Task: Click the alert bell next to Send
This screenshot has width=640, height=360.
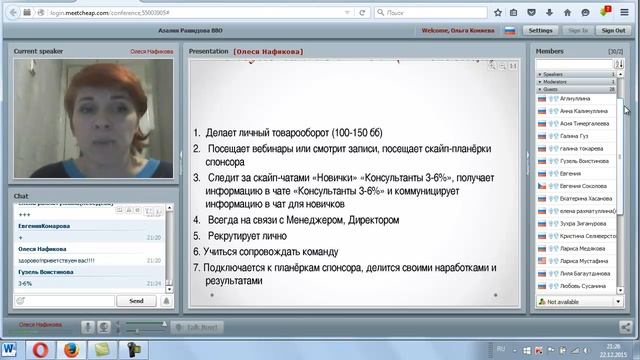Action: pos(166,301)
